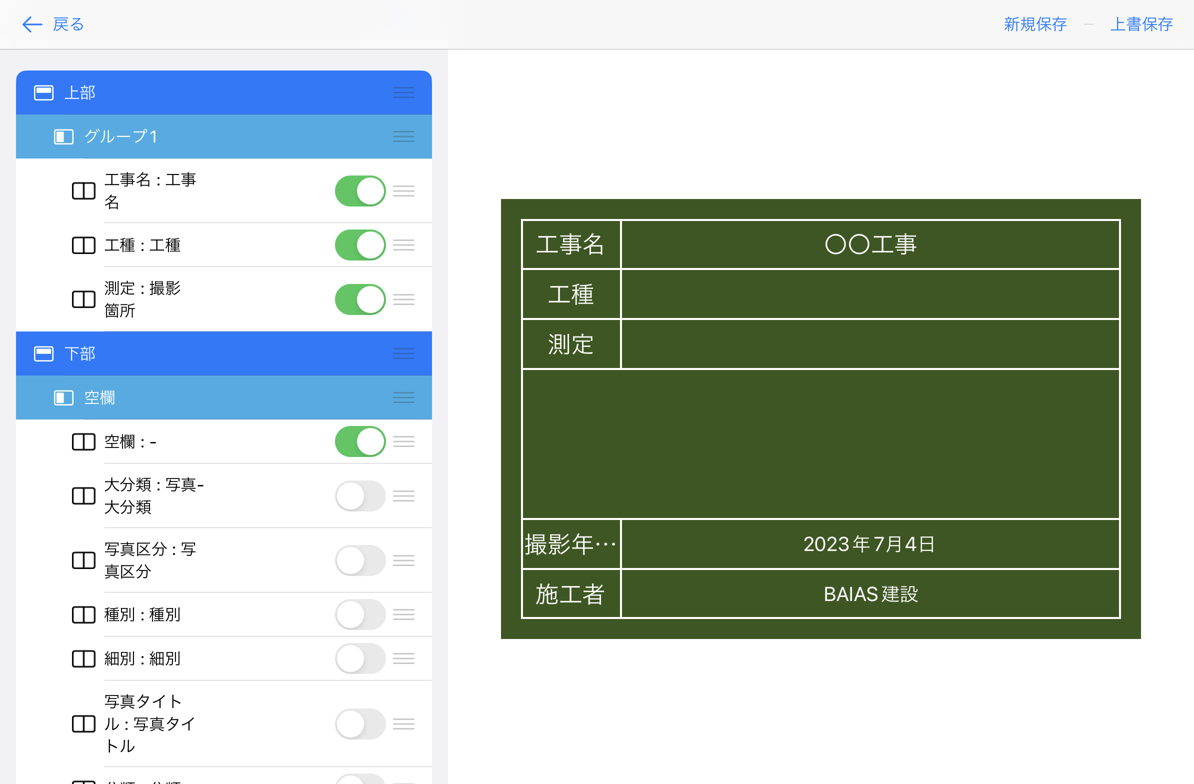Select the グループ1 group header

point(224,137)
